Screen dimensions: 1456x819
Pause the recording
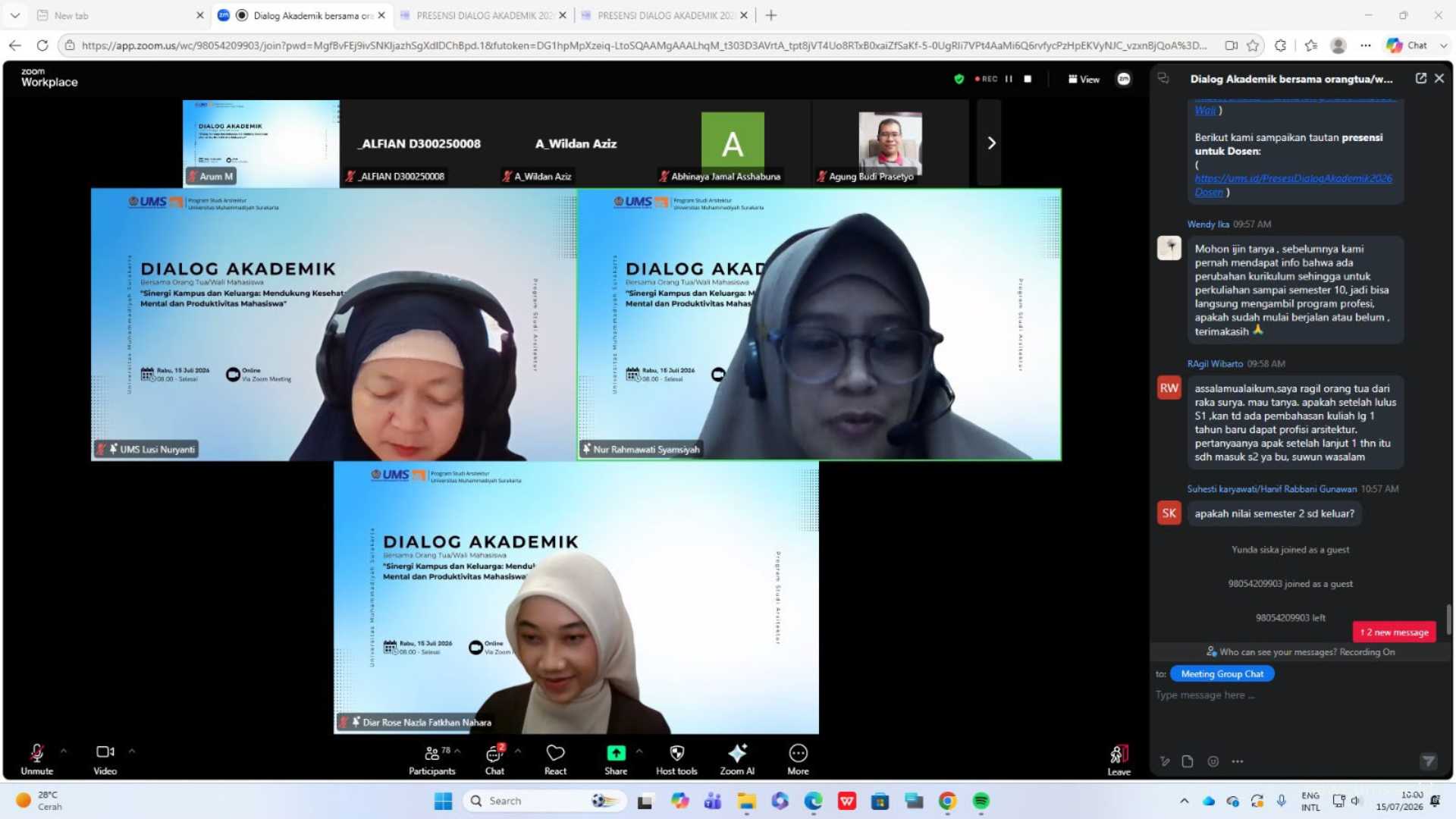pyautogui.click(x=1009, y=79)
